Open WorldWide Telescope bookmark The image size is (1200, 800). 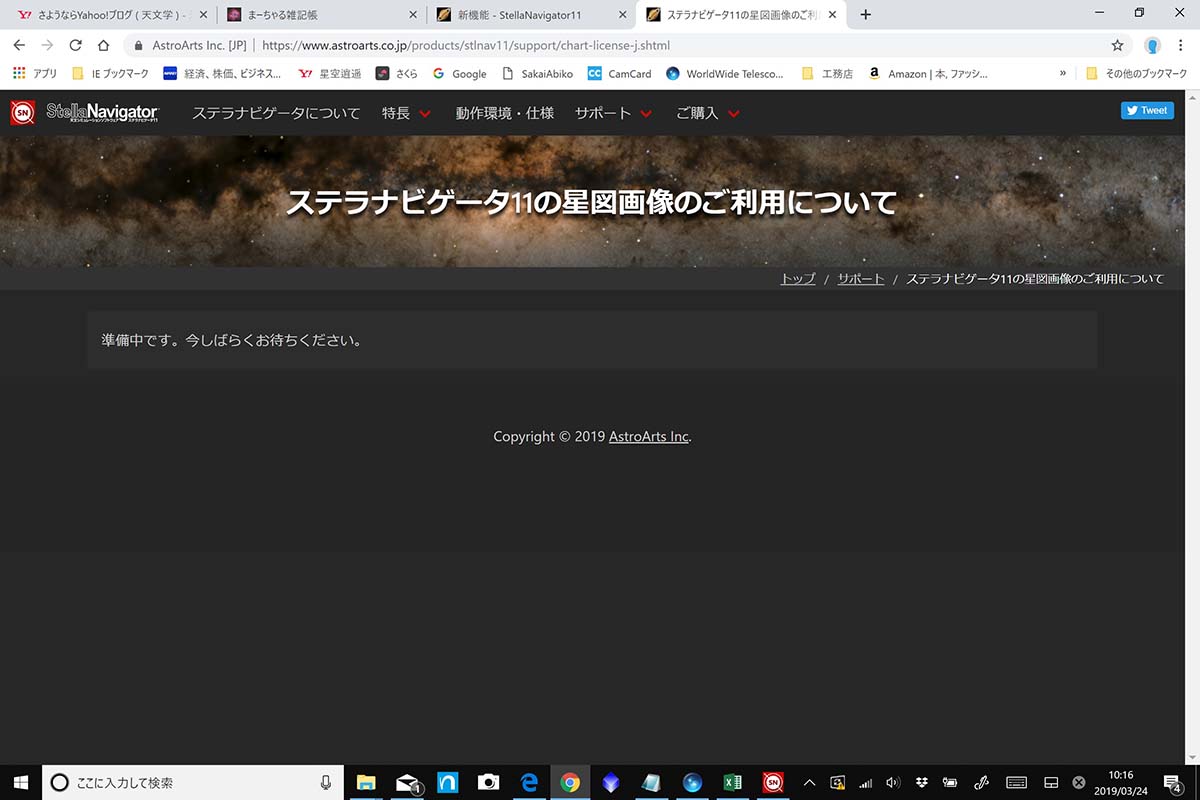pyautogui.click(x=725, y=73)
